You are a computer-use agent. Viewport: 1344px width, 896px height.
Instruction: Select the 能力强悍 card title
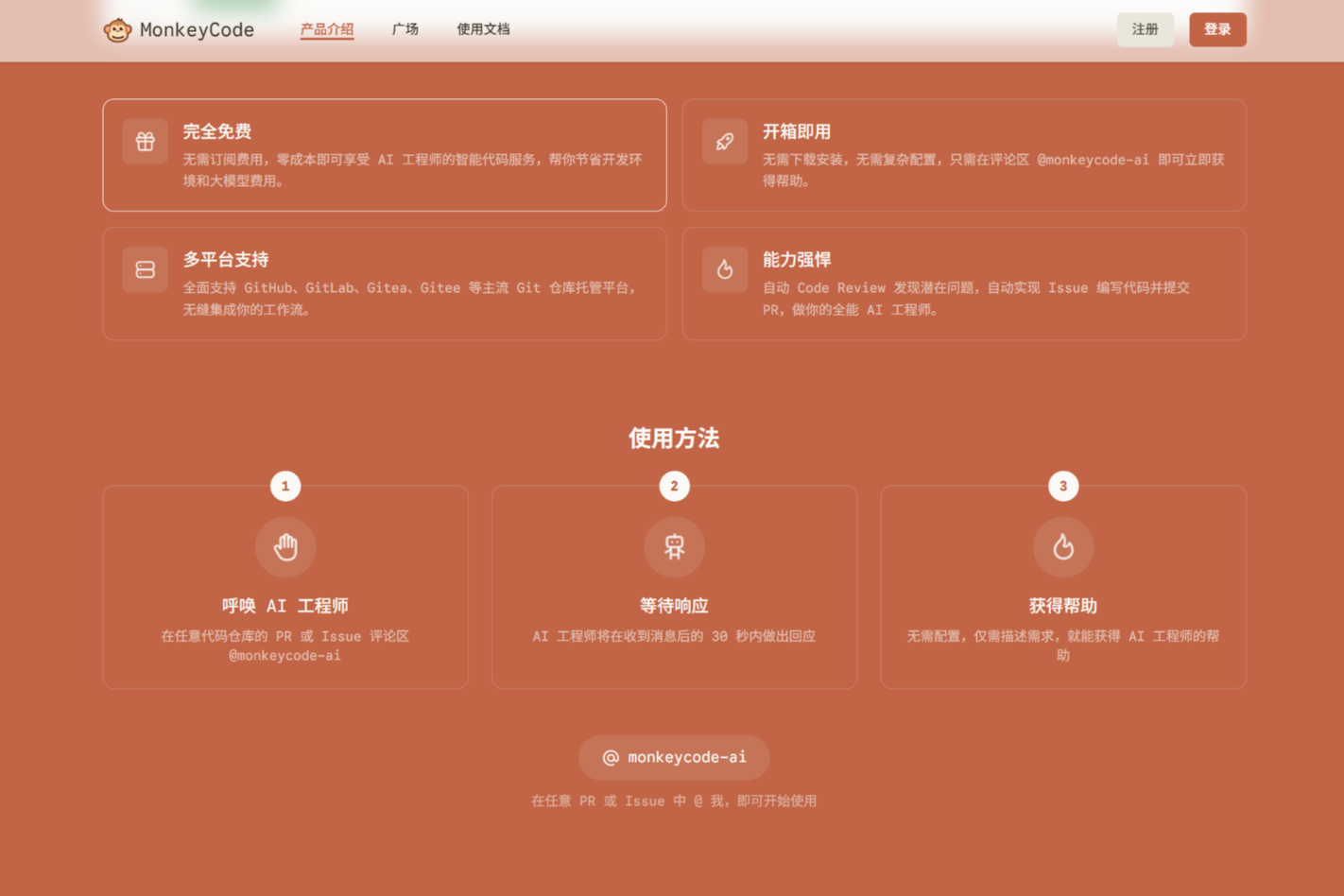click(x=797, y=260)
